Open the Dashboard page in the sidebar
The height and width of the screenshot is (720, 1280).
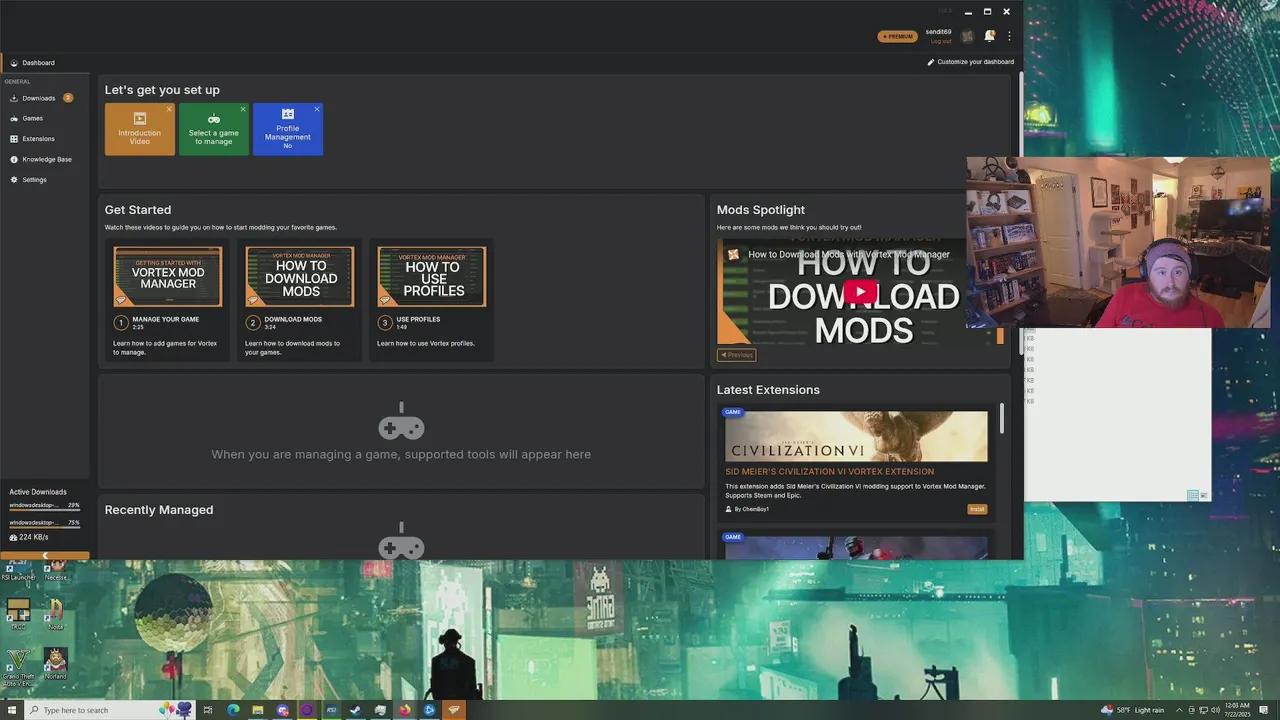tap(45, 63)
